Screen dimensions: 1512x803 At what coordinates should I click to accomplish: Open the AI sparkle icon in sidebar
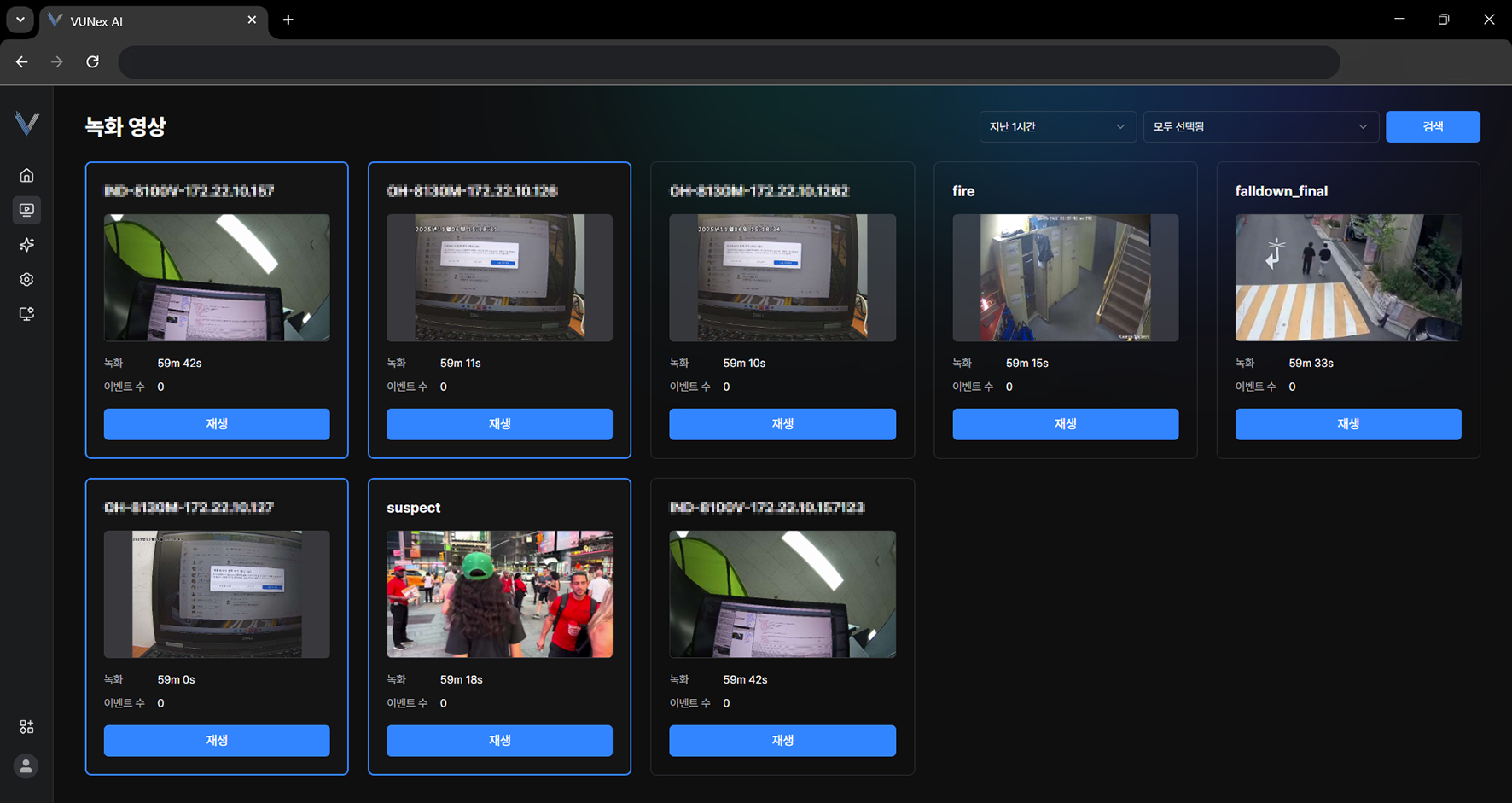pos(26,245)
